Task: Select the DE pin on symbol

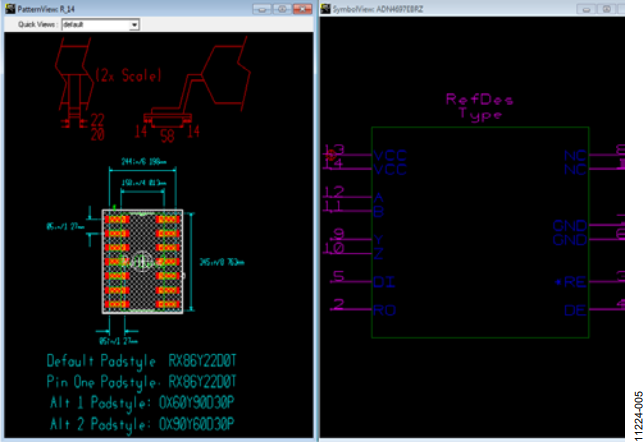Action: (575, 310)
